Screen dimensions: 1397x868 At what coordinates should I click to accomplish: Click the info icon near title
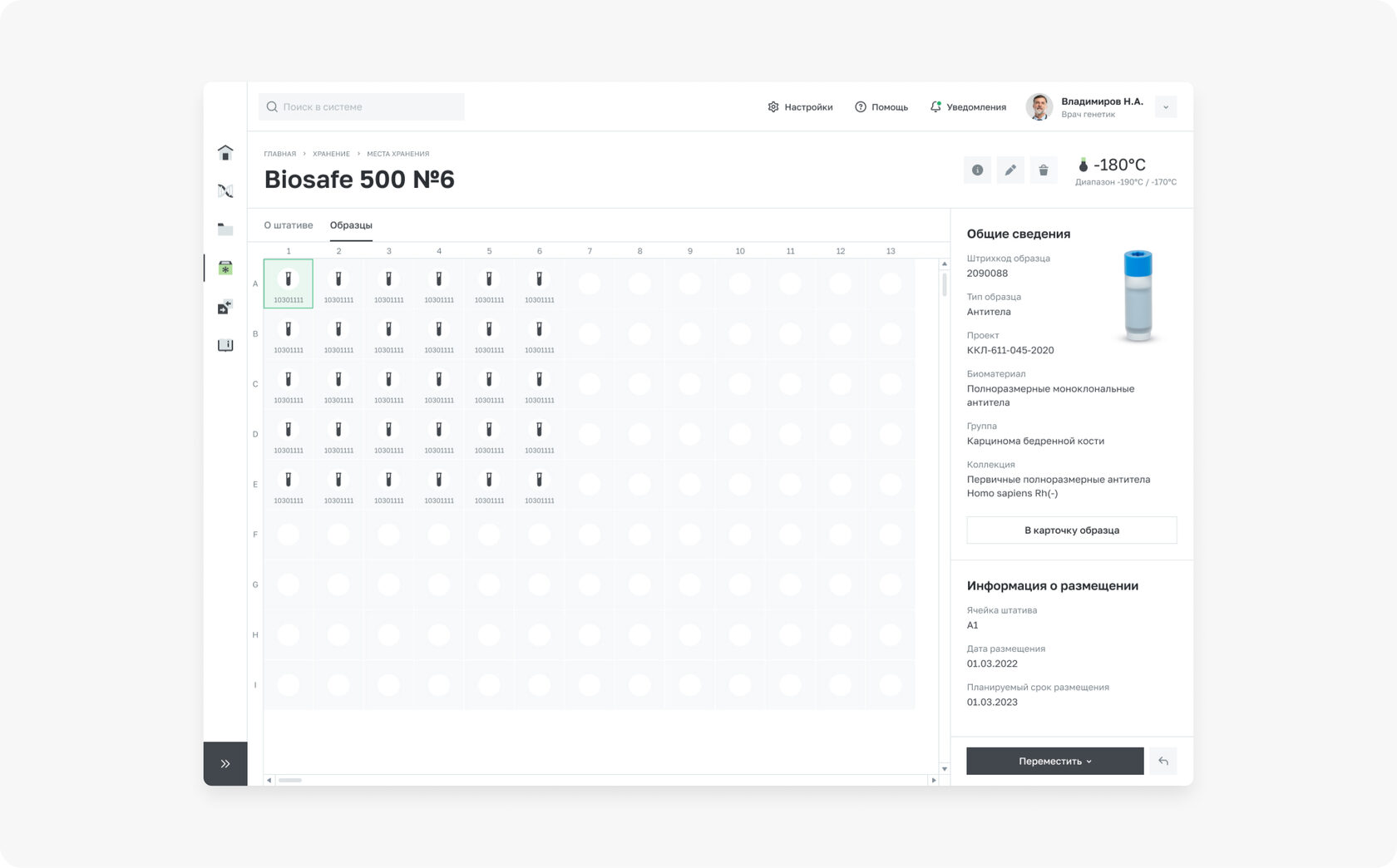click(977, 170)
